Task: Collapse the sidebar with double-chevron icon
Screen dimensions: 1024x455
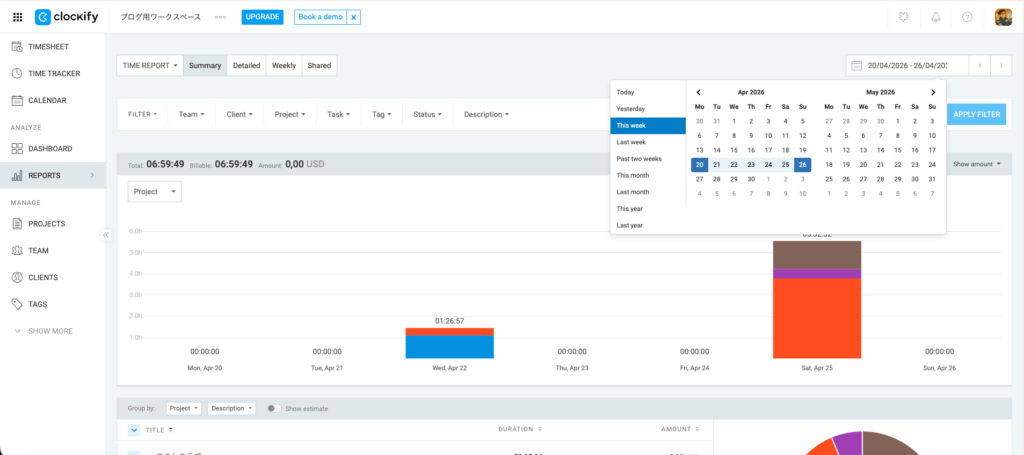Action: pos(106,234)
